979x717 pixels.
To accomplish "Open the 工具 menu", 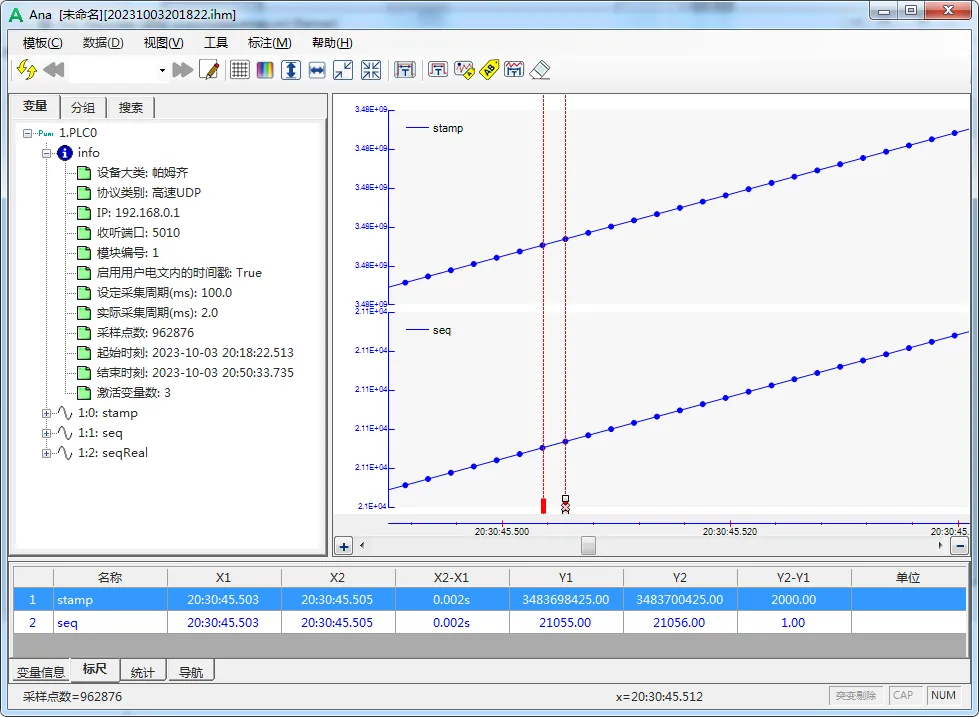I will (216, 43).
